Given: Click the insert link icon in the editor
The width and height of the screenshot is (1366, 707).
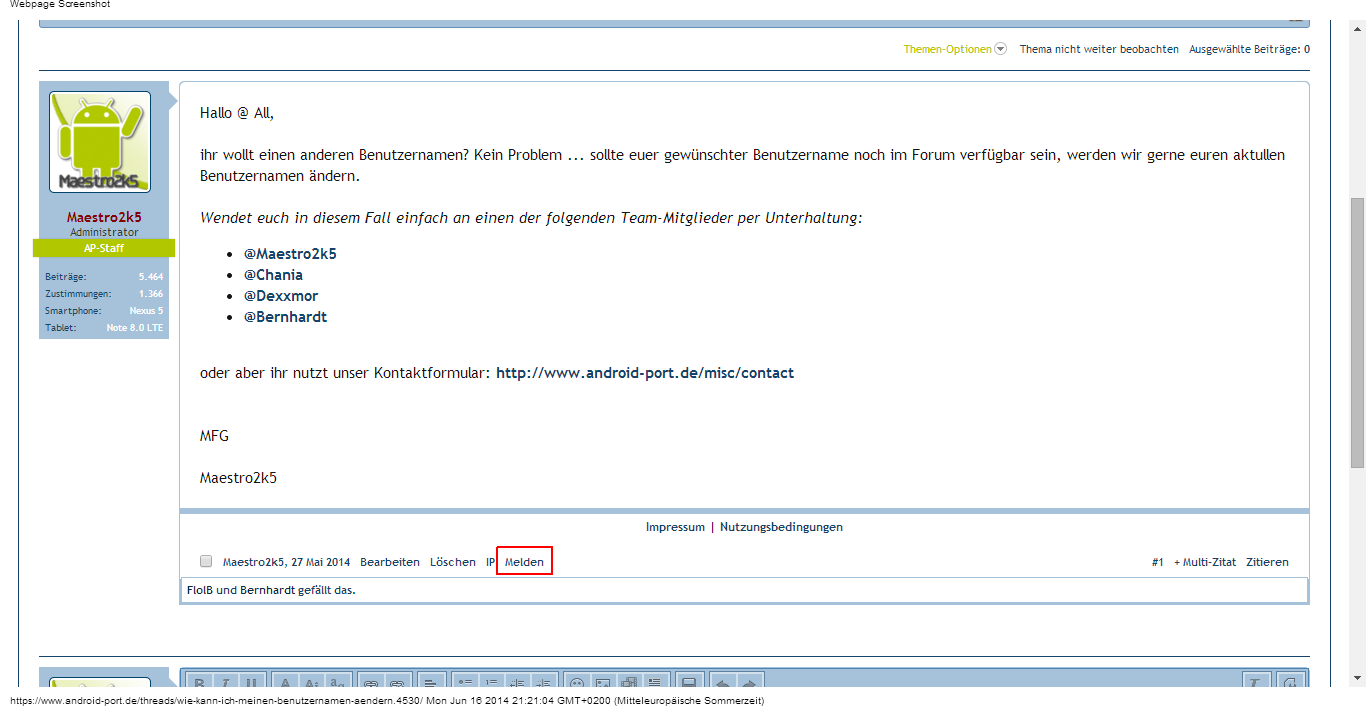Looking at the screenshot, I should click(x=370, y=683).
